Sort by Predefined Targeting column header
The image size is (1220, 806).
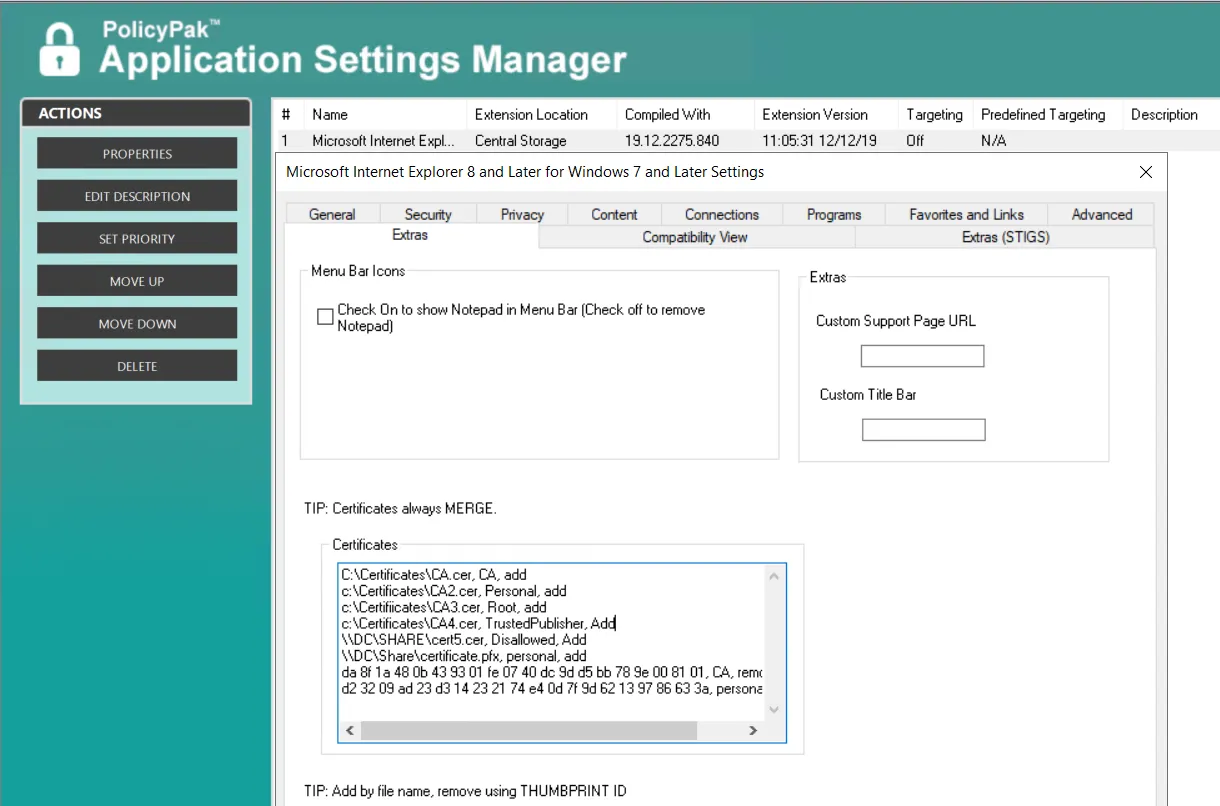1048,114
